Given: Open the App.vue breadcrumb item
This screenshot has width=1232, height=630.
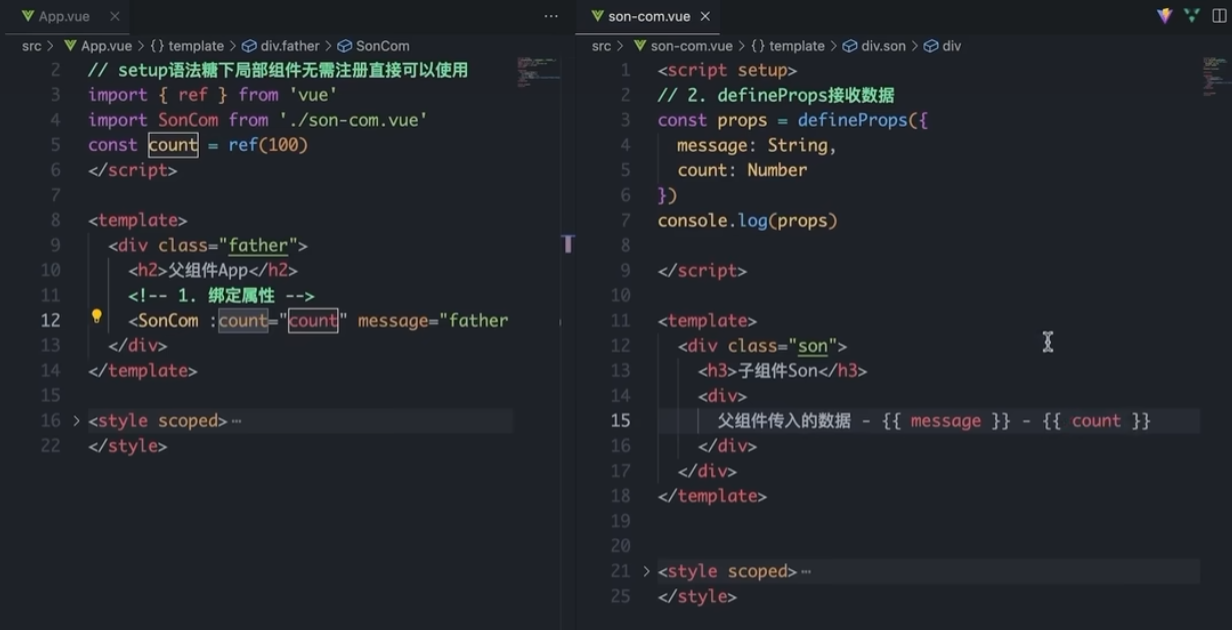Looking at the screenshot, I should point(97,46).
